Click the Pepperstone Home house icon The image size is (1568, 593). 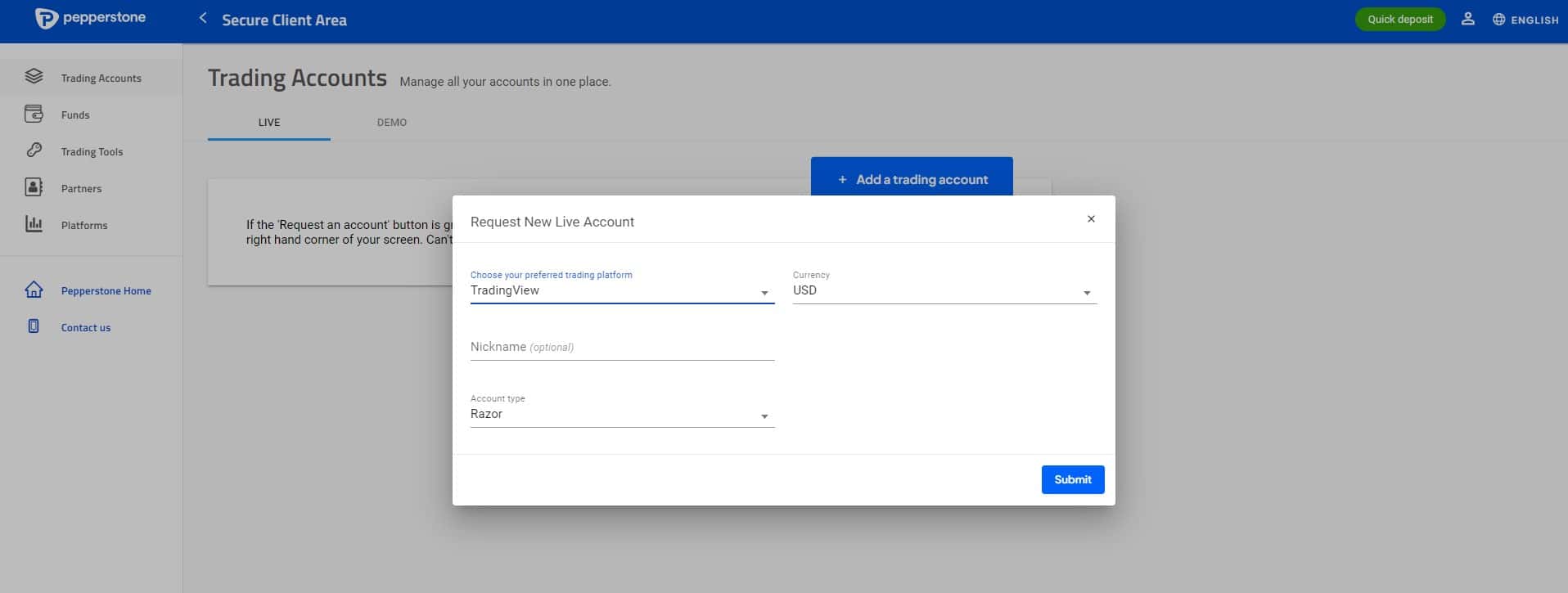[34, 290]
